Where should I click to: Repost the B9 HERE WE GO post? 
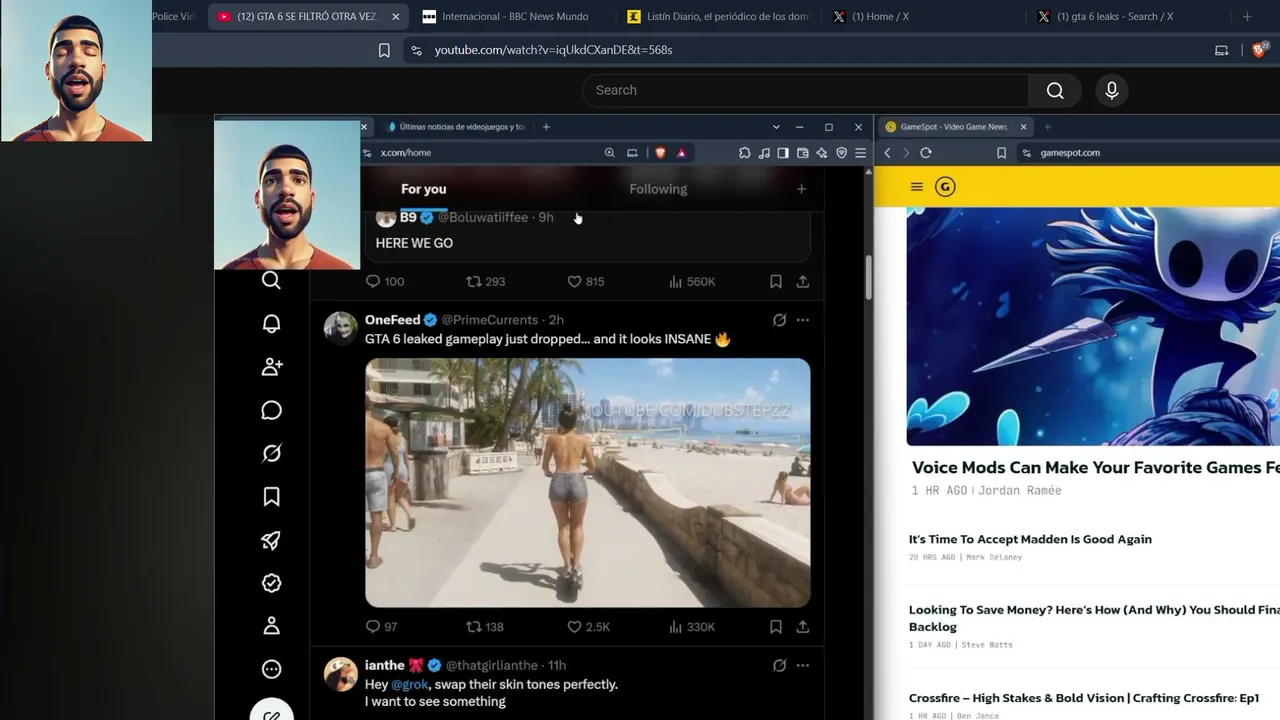click(x=486, y=282)
